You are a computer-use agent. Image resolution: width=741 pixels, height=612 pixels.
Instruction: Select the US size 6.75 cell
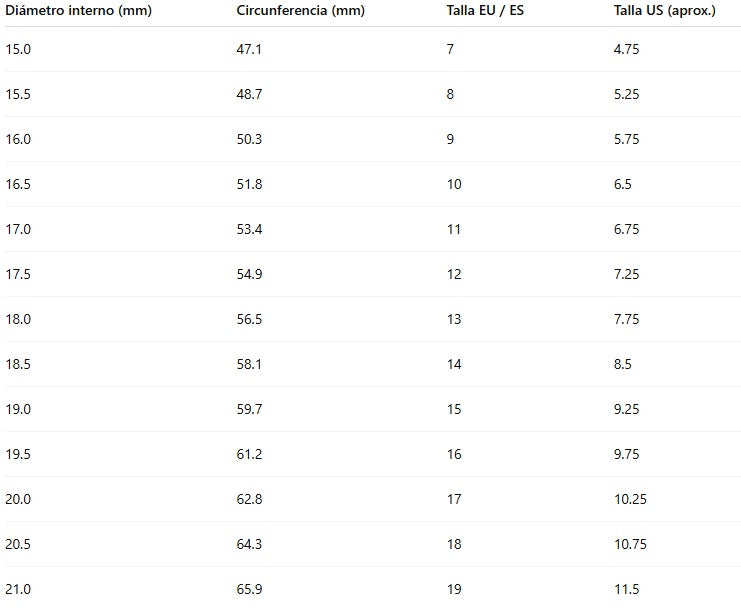coord(626,229)
